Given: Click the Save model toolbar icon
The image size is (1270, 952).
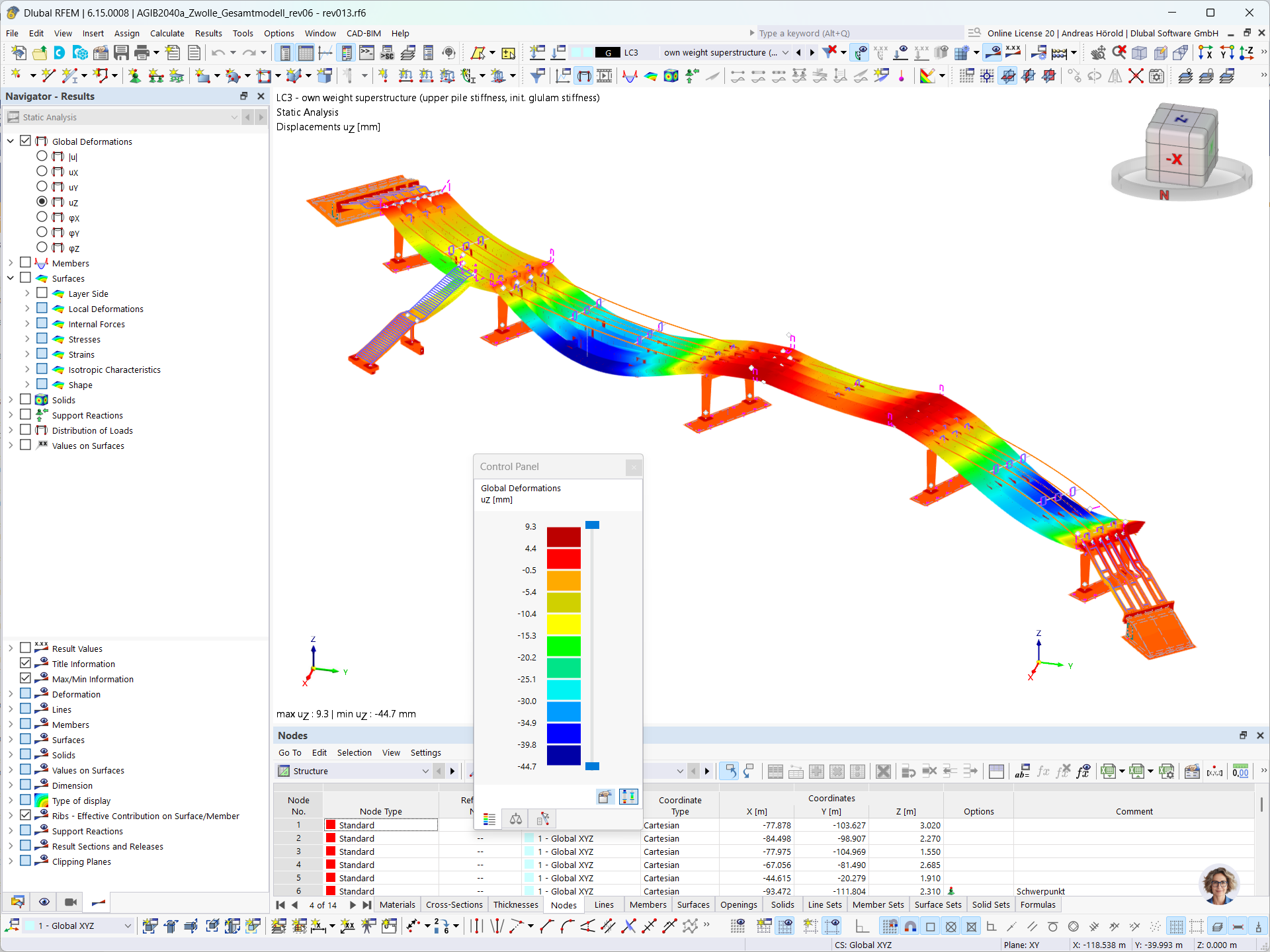Looking at the screenshot, I should click(x=121, y=53).
